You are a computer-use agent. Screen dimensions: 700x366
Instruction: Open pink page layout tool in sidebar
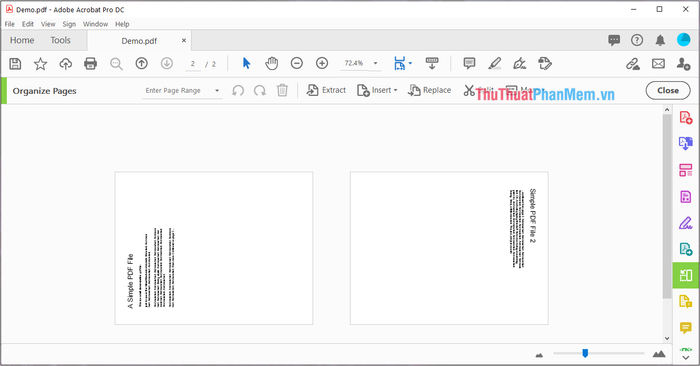click(x=686, y=170)
